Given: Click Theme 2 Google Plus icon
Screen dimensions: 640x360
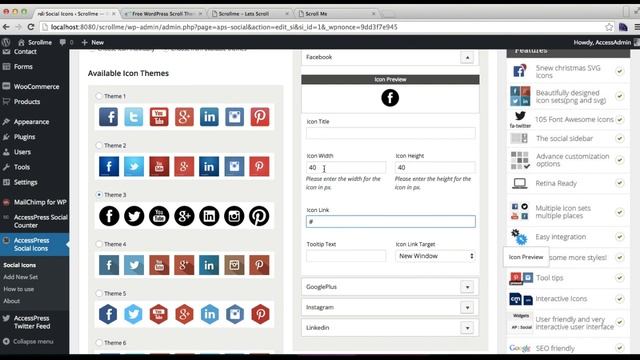Looking at the screenshot, I should [184, 166].
